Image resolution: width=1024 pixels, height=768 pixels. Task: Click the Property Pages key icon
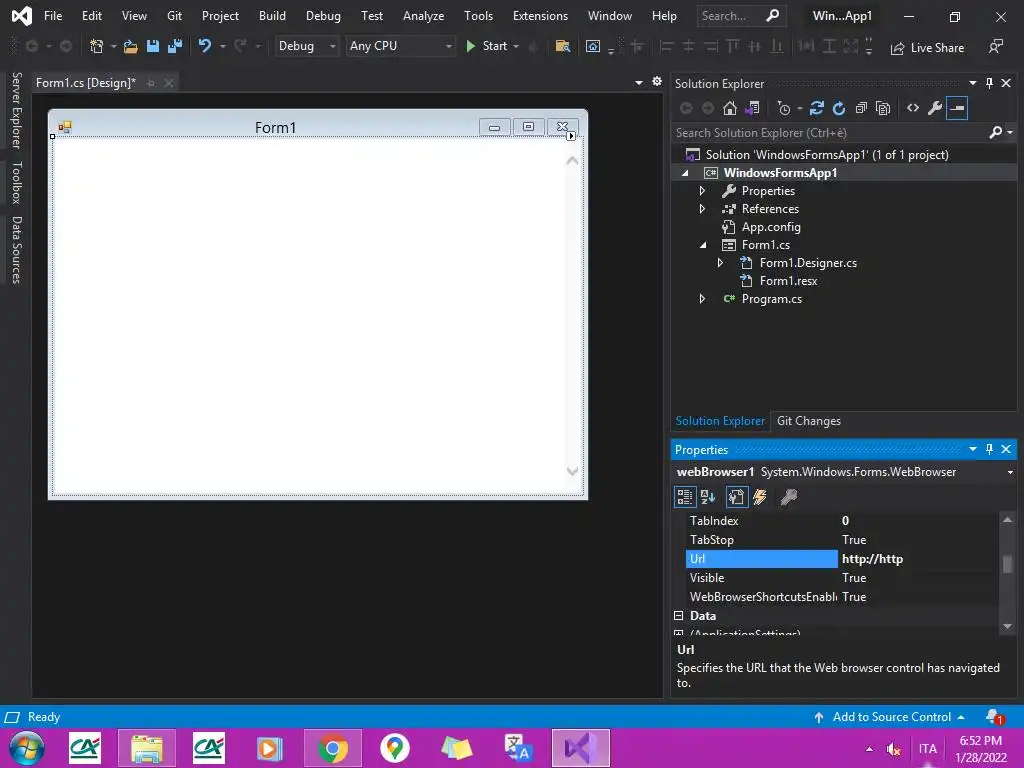point(788,498)
